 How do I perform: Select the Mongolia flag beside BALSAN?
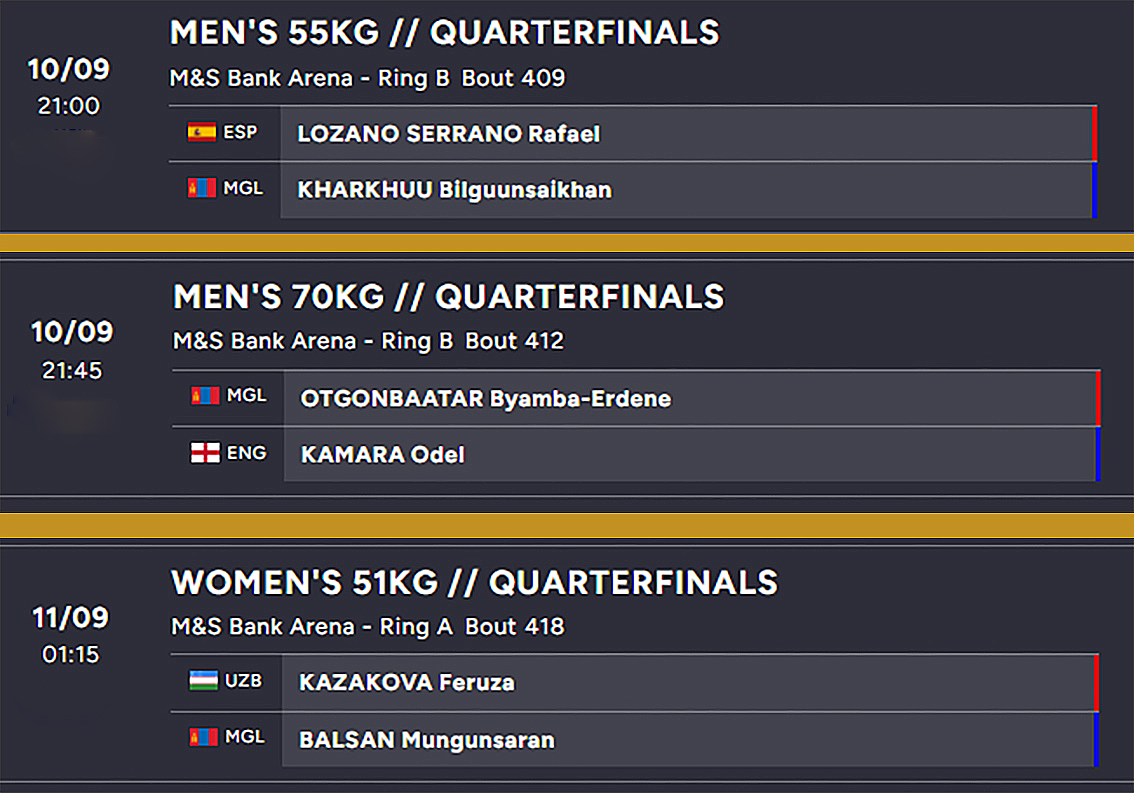click(203, 737)
